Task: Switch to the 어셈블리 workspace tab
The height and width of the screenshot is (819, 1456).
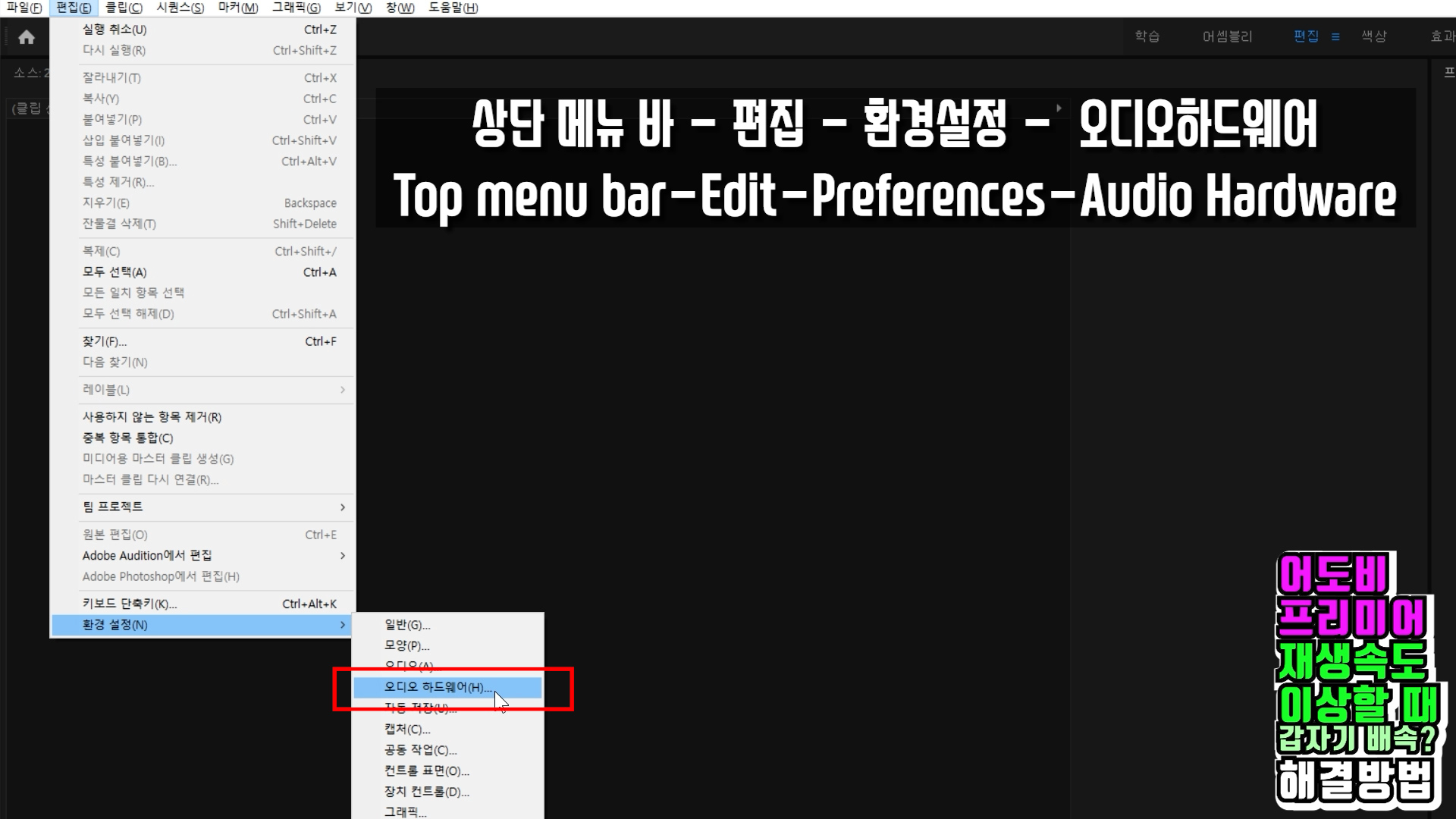Action: tap(1227, 36)
